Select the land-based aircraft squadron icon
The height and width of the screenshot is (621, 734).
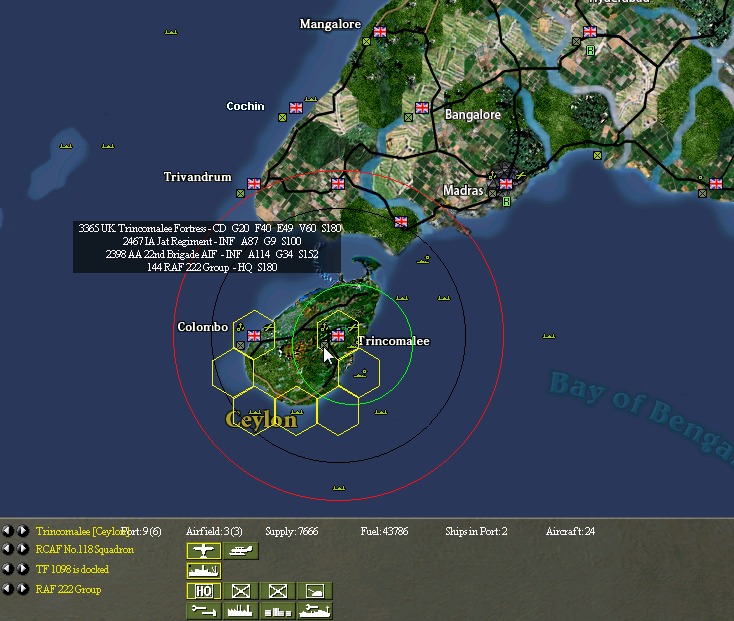coord(204,550)
